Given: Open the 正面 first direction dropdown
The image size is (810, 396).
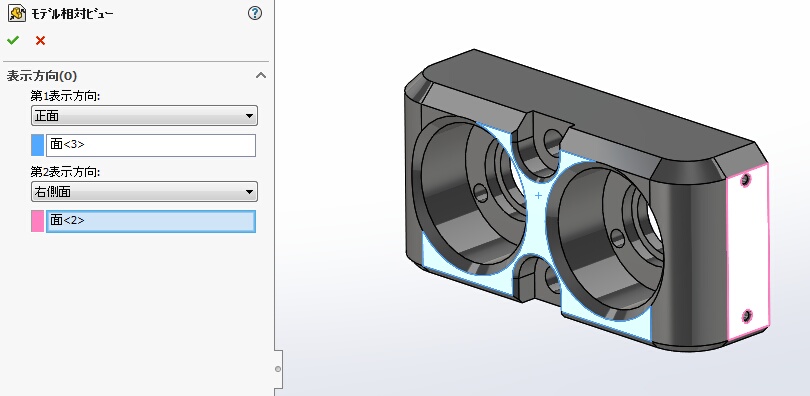Looking at the screenshot, I should [144, 116].
